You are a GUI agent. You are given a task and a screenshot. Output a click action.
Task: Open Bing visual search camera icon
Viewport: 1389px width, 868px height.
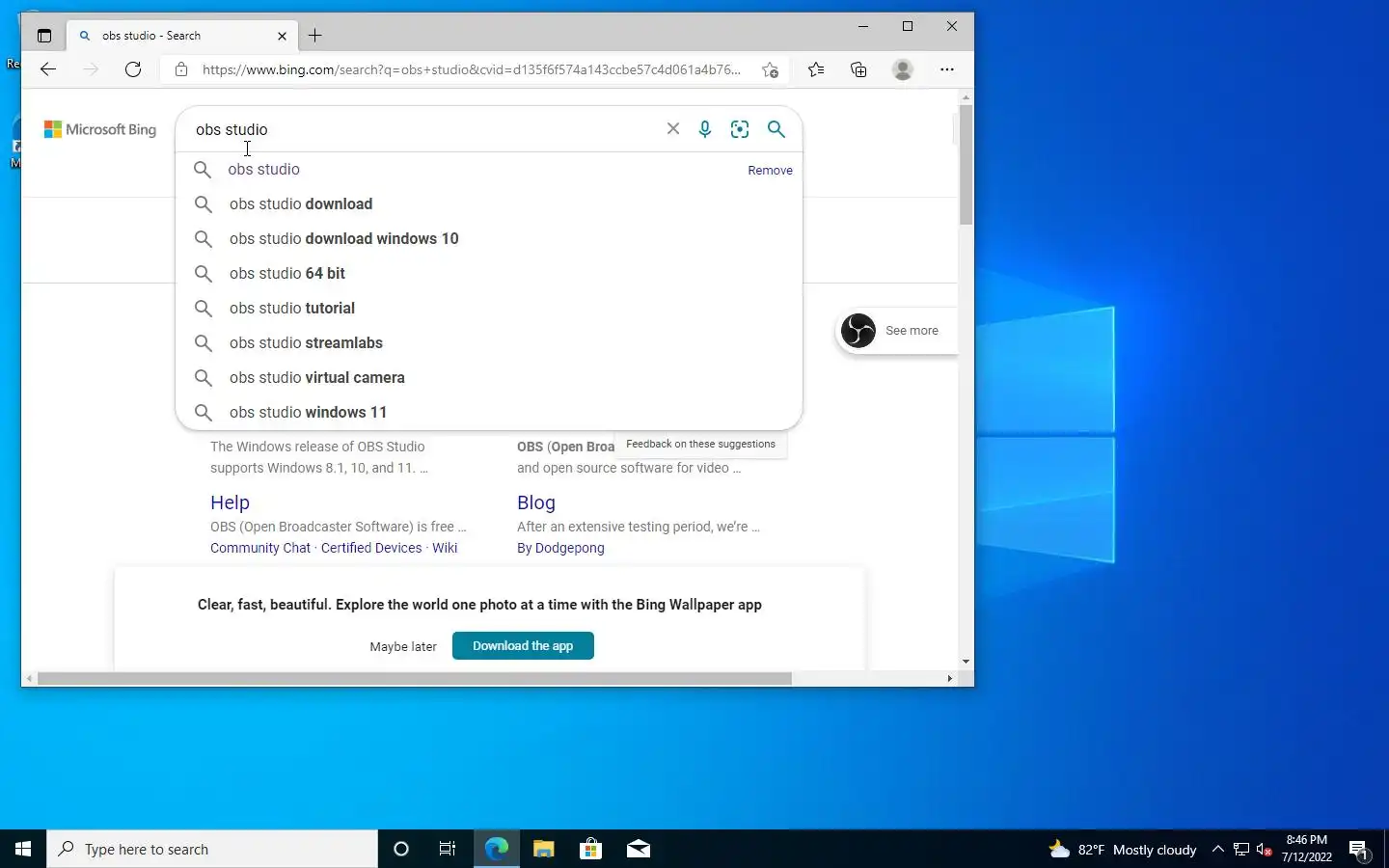(740, 129)
